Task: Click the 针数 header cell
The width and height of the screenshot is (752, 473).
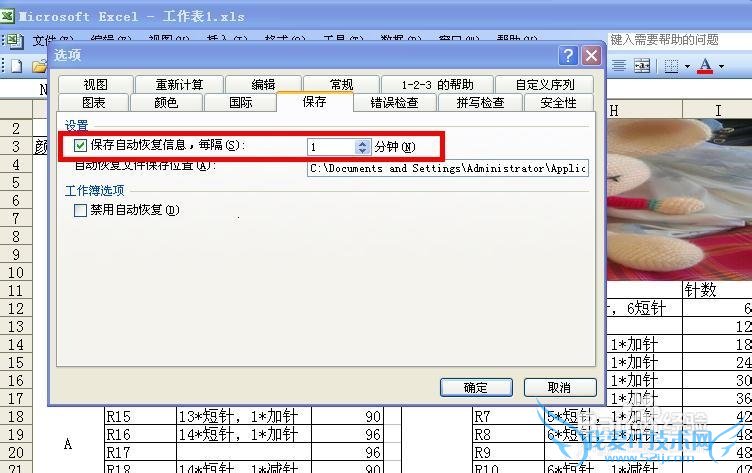Action: 717,290
